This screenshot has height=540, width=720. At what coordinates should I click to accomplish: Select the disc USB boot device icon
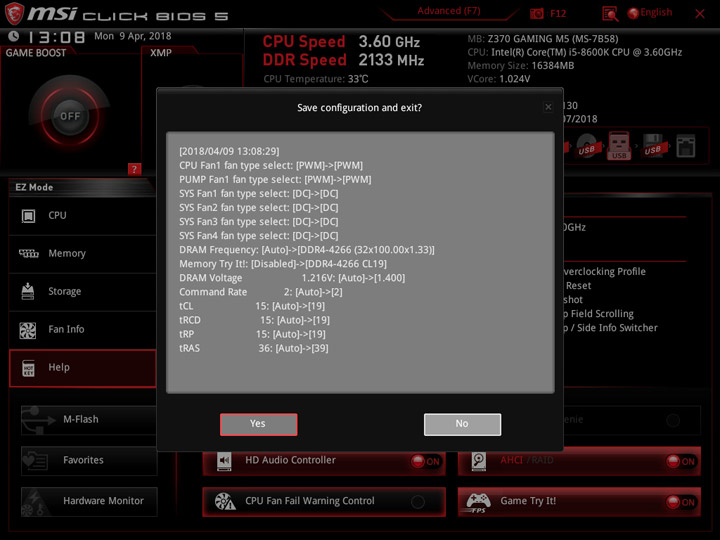tap(586, 146)
